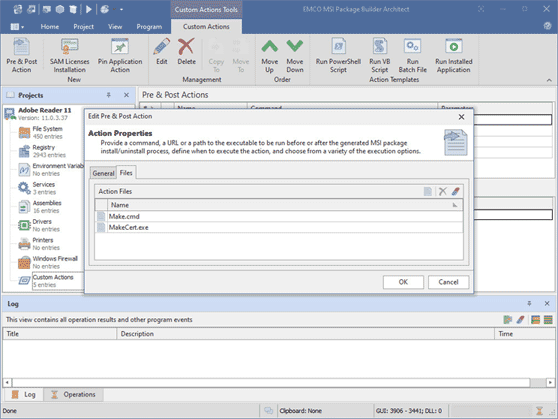
Task: Select the MakeCert.exe file row
Action: (279, 227)
